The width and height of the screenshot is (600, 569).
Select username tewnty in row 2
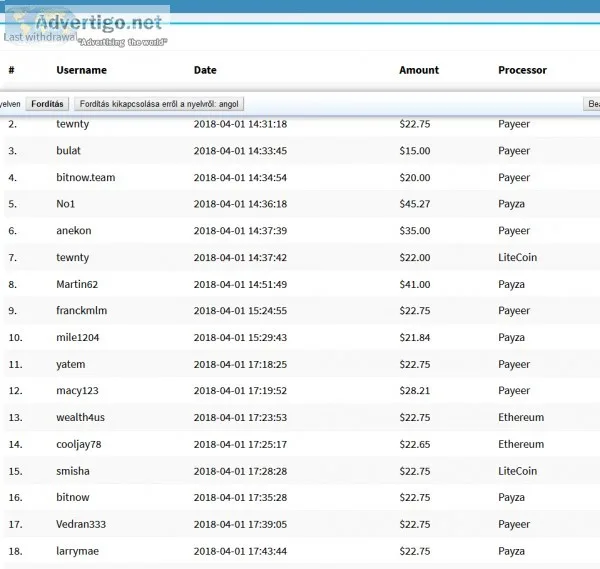tap(73, 124)
